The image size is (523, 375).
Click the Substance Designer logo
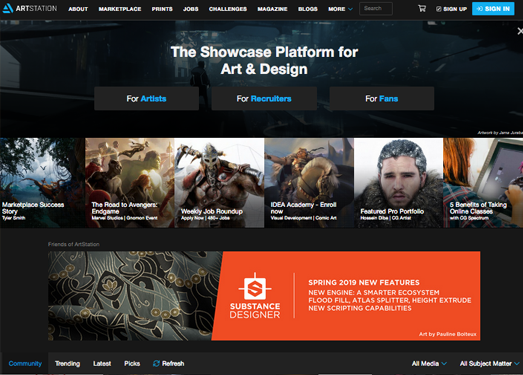[255, 296]
